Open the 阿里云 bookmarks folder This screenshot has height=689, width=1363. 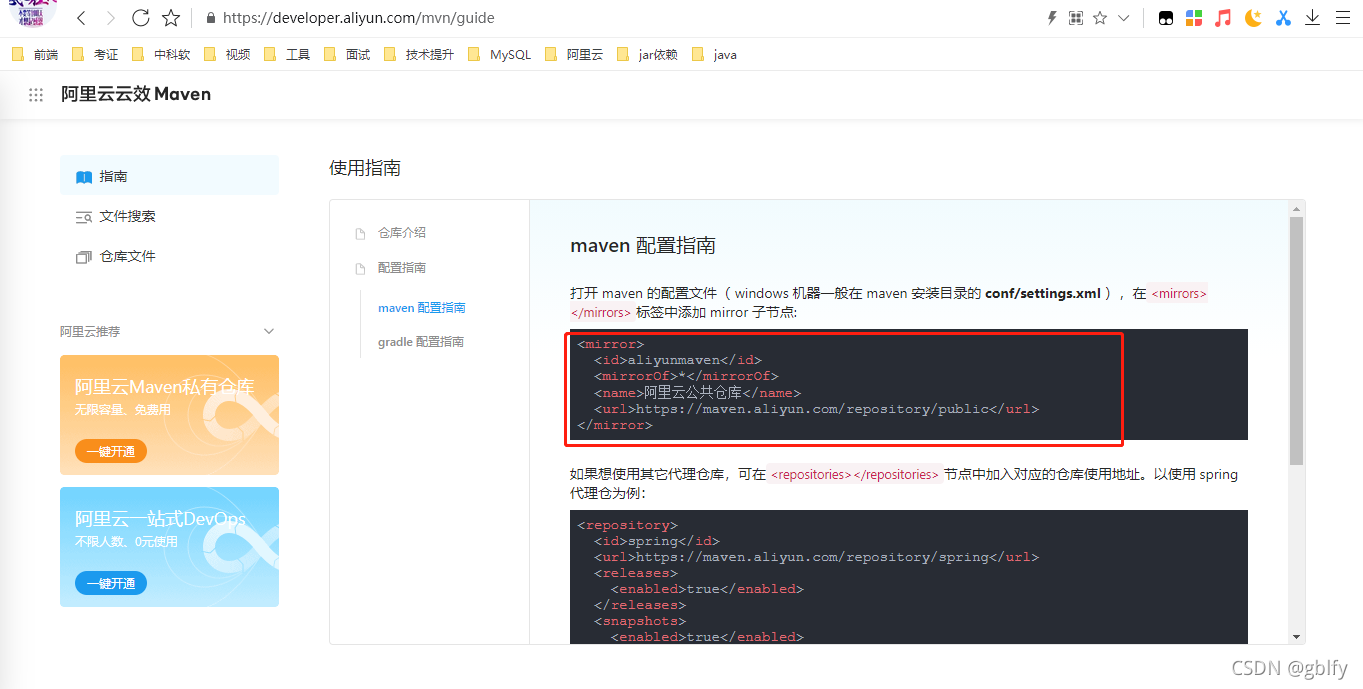pyautogui.click(x=574, y=55)
